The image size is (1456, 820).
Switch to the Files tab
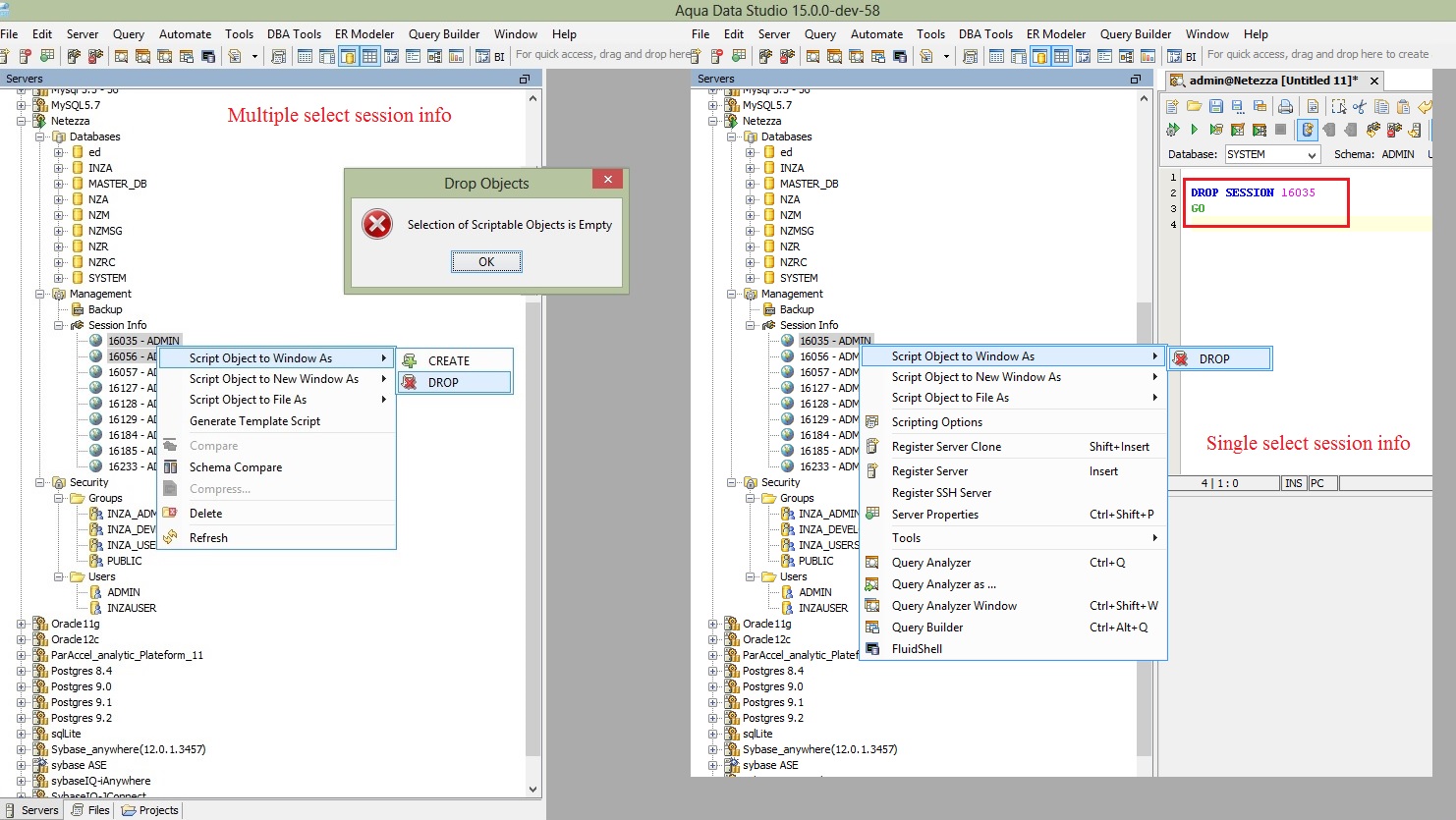tap(90, 810)
